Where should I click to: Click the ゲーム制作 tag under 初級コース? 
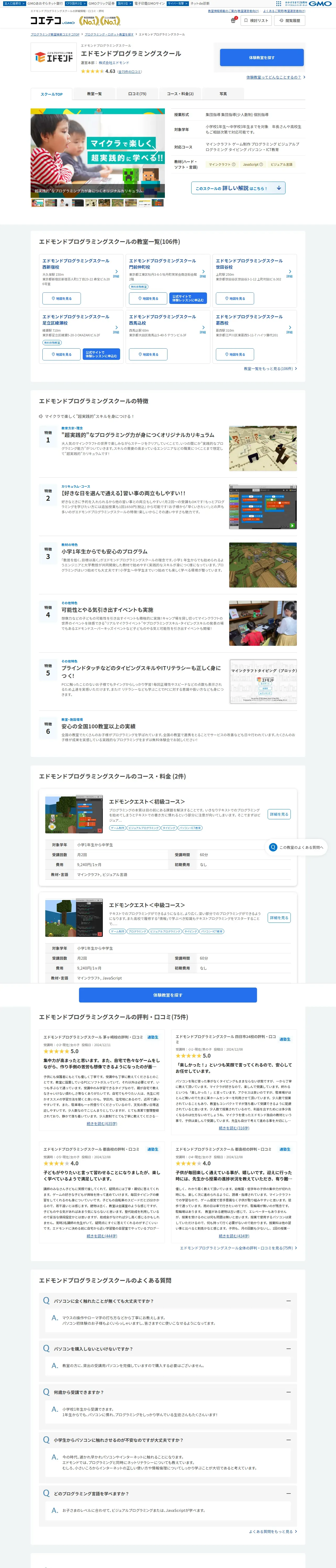click(x=118, y=828)
